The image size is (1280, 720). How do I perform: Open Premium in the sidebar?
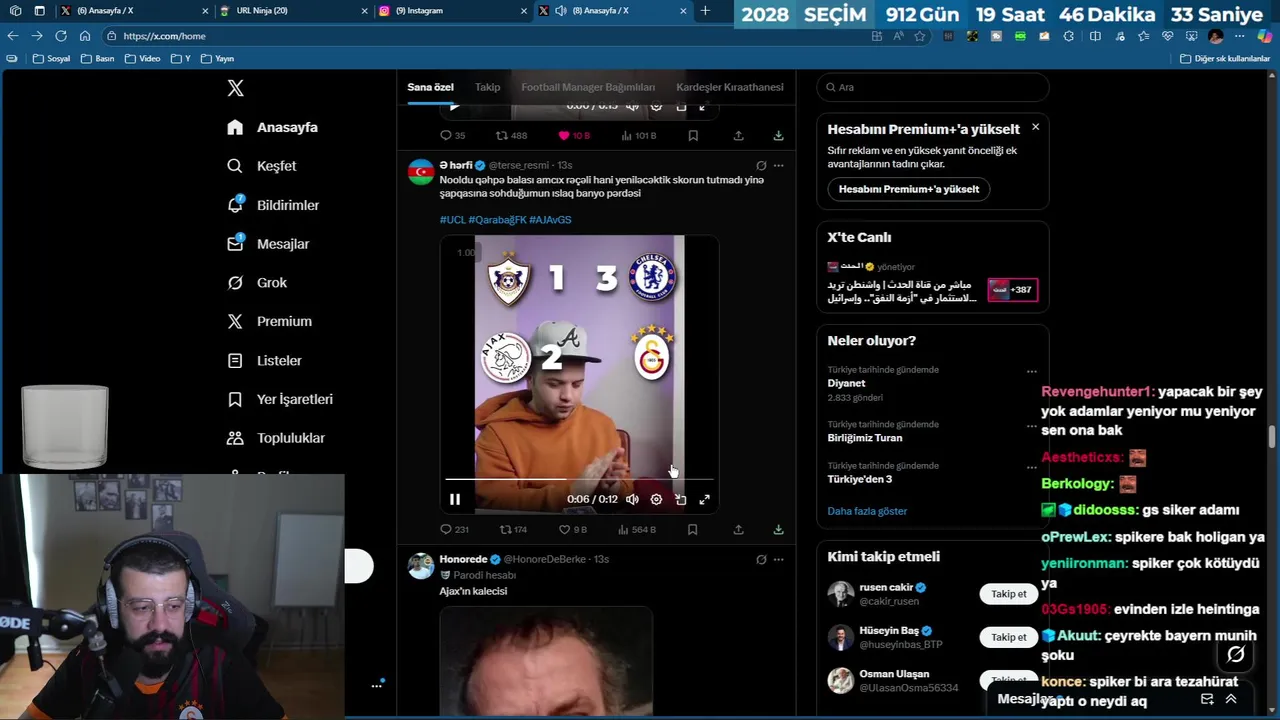[270, 321]
